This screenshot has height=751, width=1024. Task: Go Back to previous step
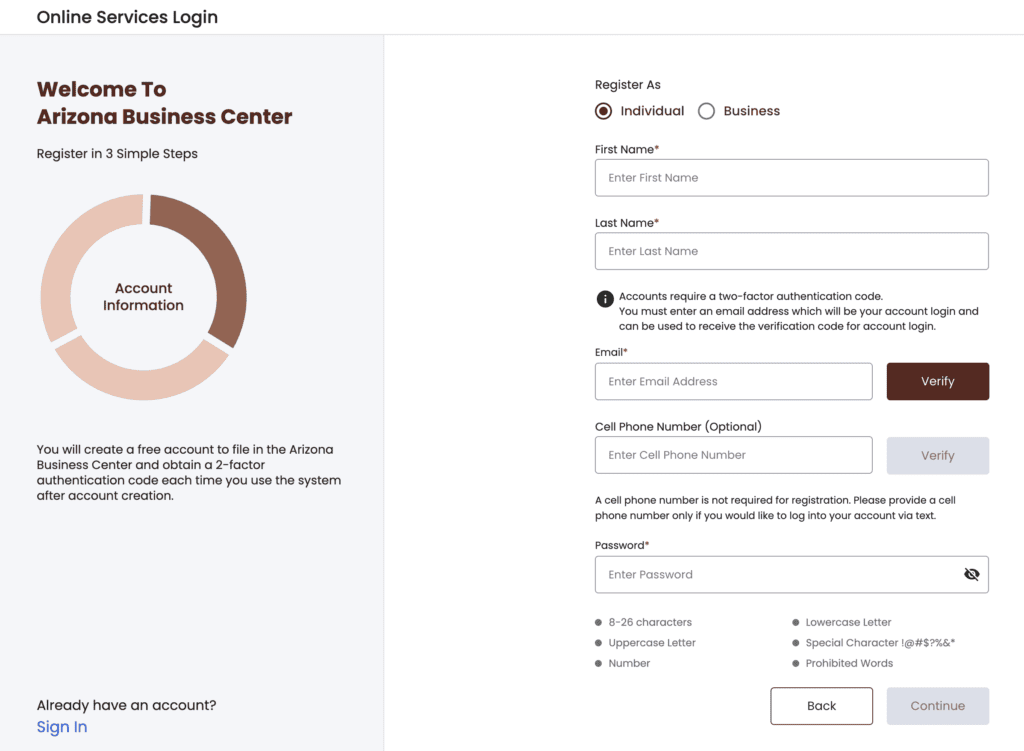tap(822, 706)
